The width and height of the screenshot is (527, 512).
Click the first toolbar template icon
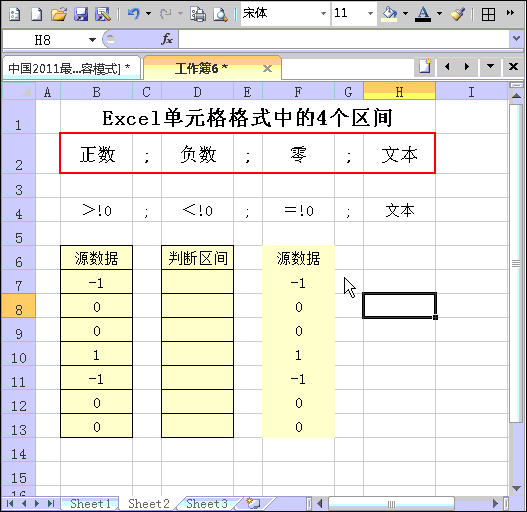pyautogui.click(x=14, y=14)
